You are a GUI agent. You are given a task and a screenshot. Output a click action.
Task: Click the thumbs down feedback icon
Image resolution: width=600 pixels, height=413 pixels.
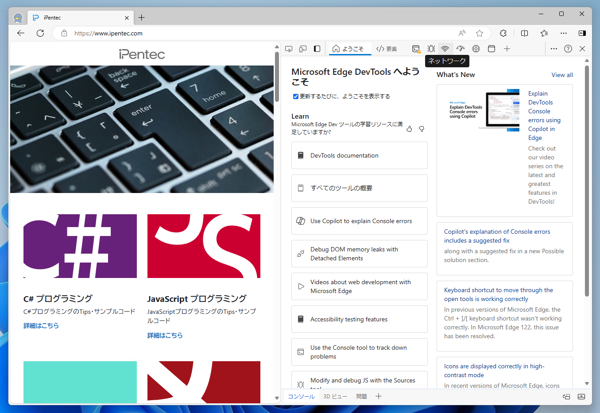(x=421, y=129)
